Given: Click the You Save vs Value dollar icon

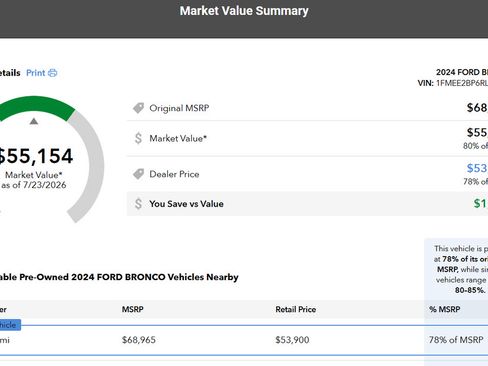Looking at the screenshot, I should pos(138,204).
